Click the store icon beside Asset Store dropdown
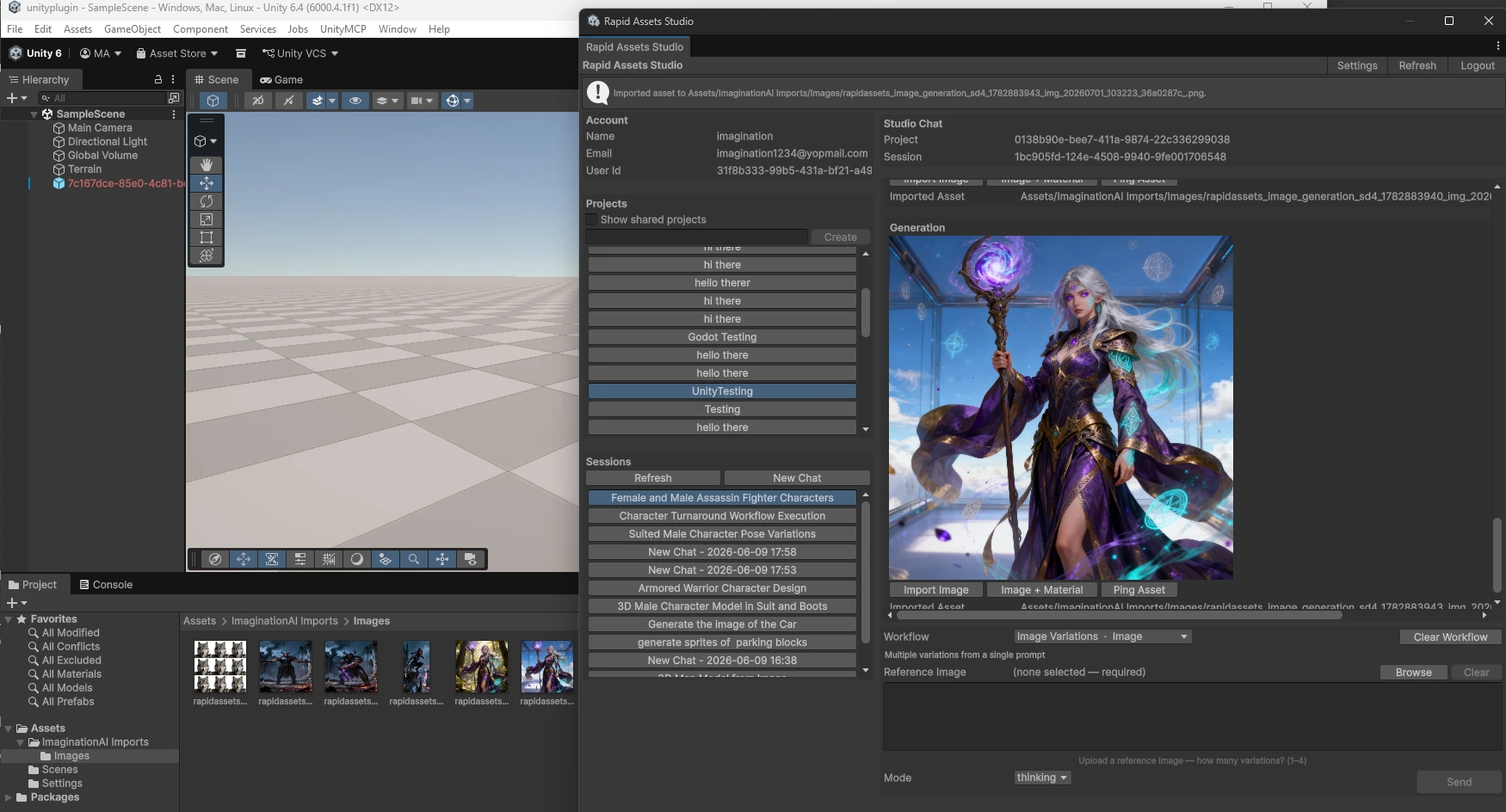Image resolution: width=1506 pixels, height=812 pixels. pyautogui.click(x=242, y=53)
